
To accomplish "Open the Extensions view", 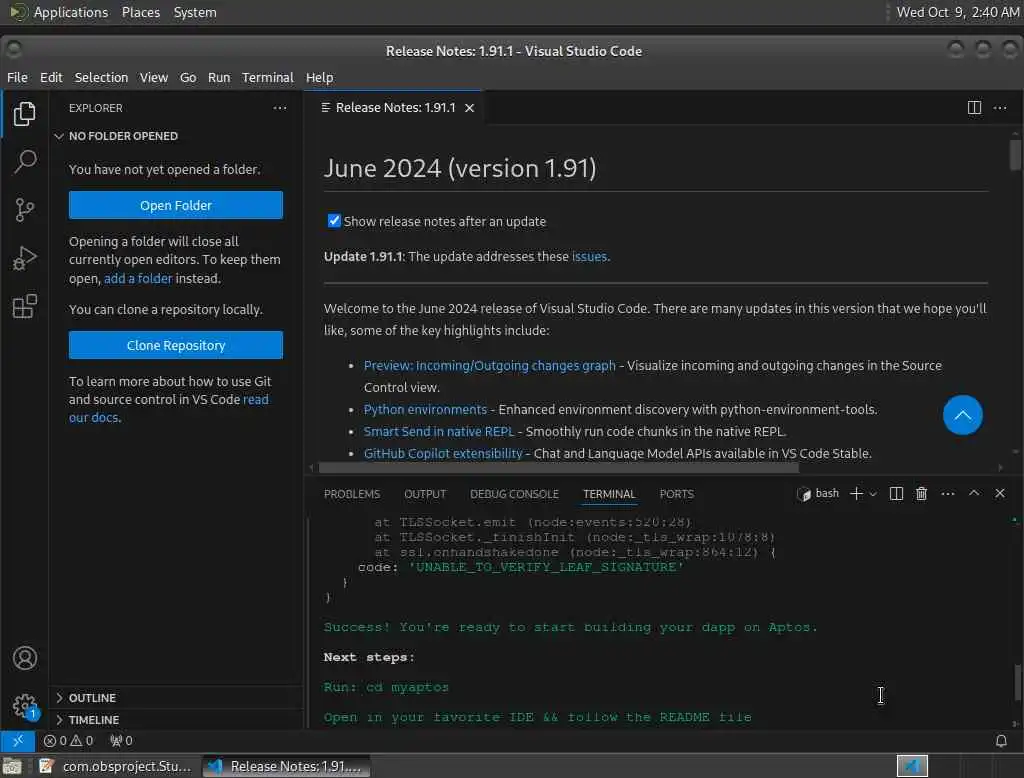I will pyautogui.click(x=24, y=306).
